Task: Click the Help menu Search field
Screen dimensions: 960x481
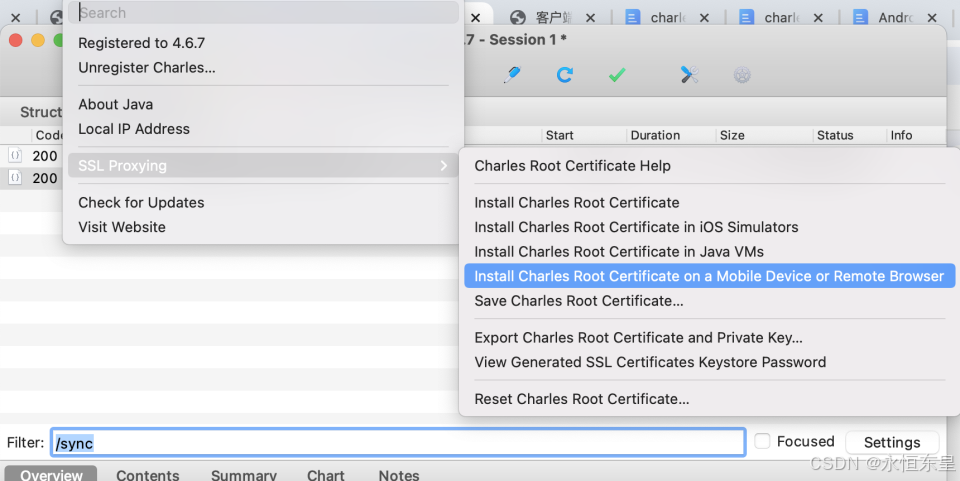Action: click(x=263, y=12)
